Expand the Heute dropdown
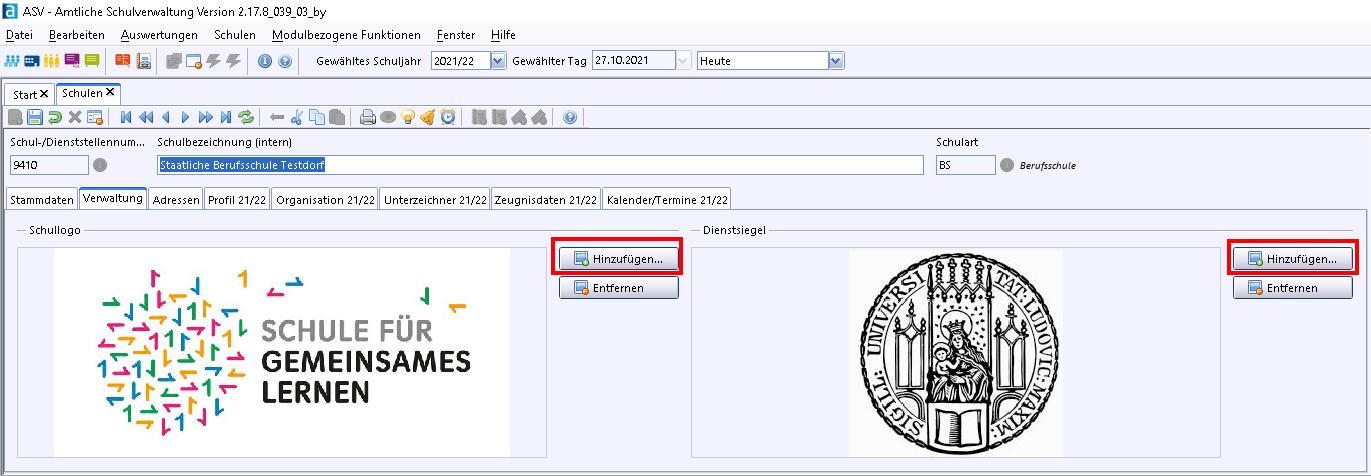 click(837, 61)
